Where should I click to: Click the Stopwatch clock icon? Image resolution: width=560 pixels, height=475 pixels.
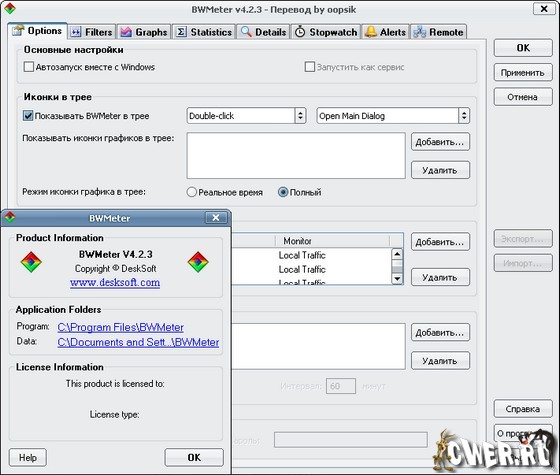(x=300, y=32)
